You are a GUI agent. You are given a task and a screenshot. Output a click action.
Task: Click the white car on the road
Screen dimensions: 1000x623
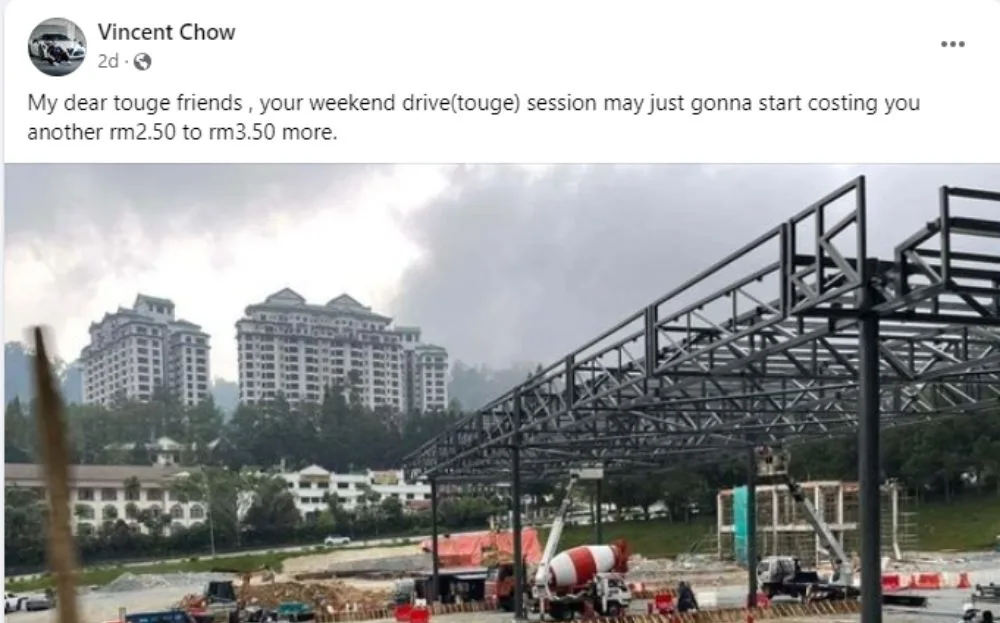tap(337, 541)
